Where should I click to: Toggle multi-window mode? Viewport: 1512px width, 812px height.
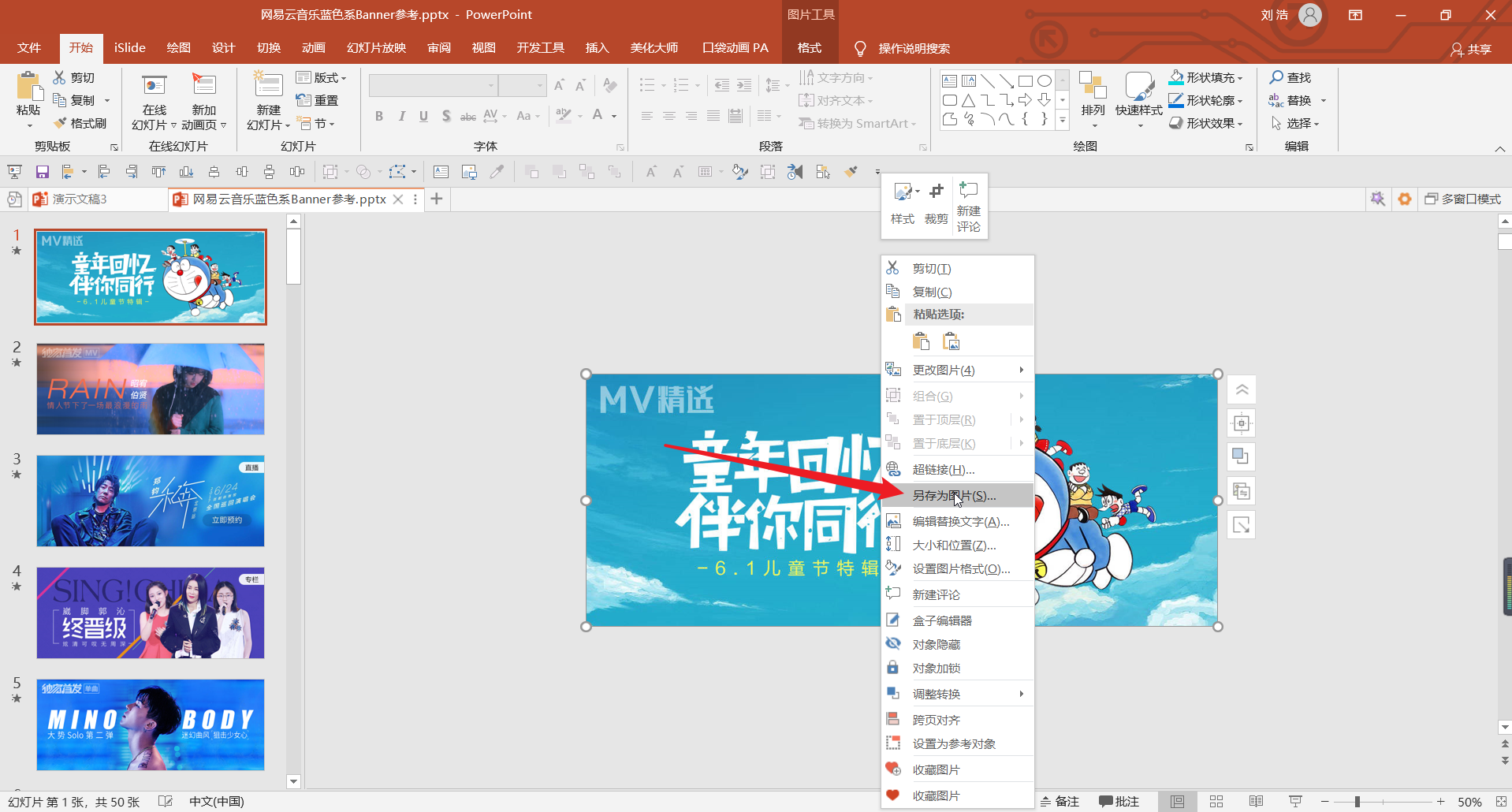(x=1462, y=199)
